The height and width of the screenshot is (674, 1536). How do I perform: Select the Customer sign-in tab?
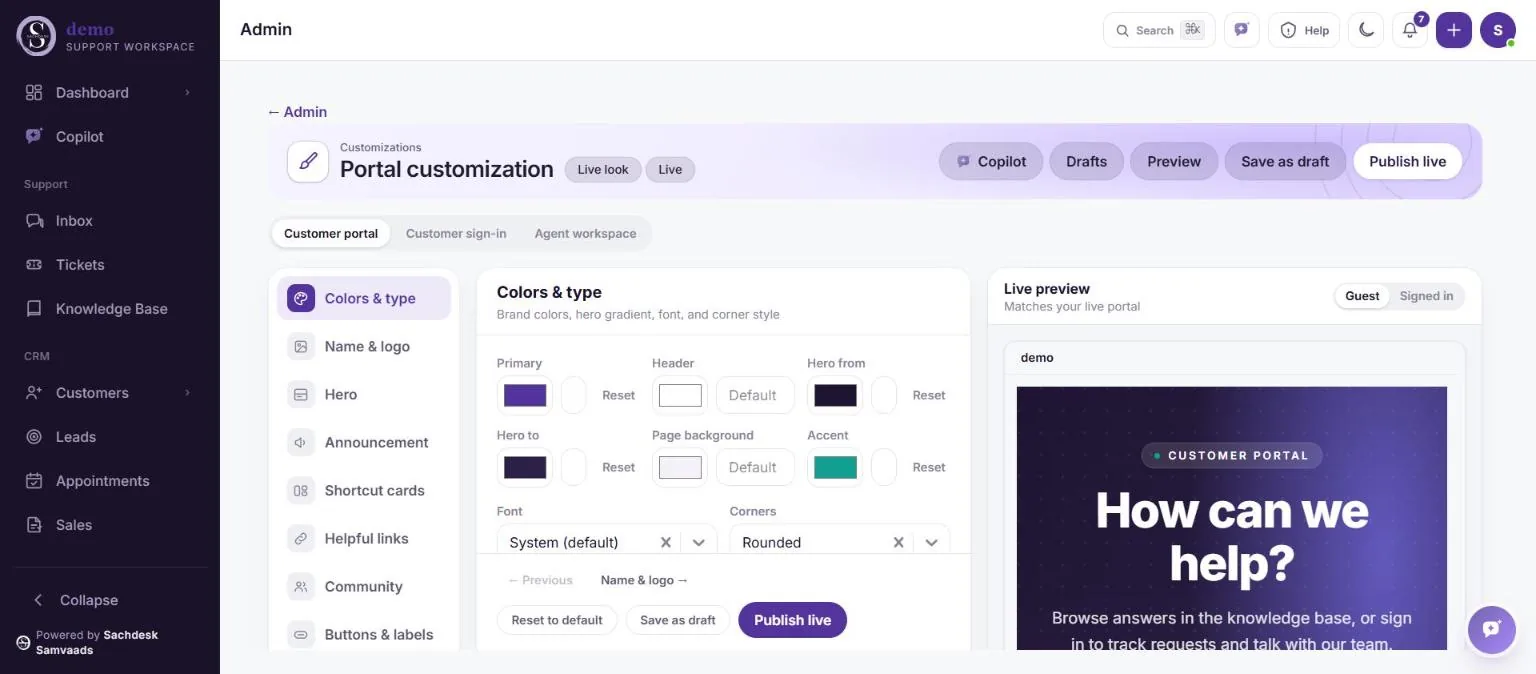[x=456, y=233]
